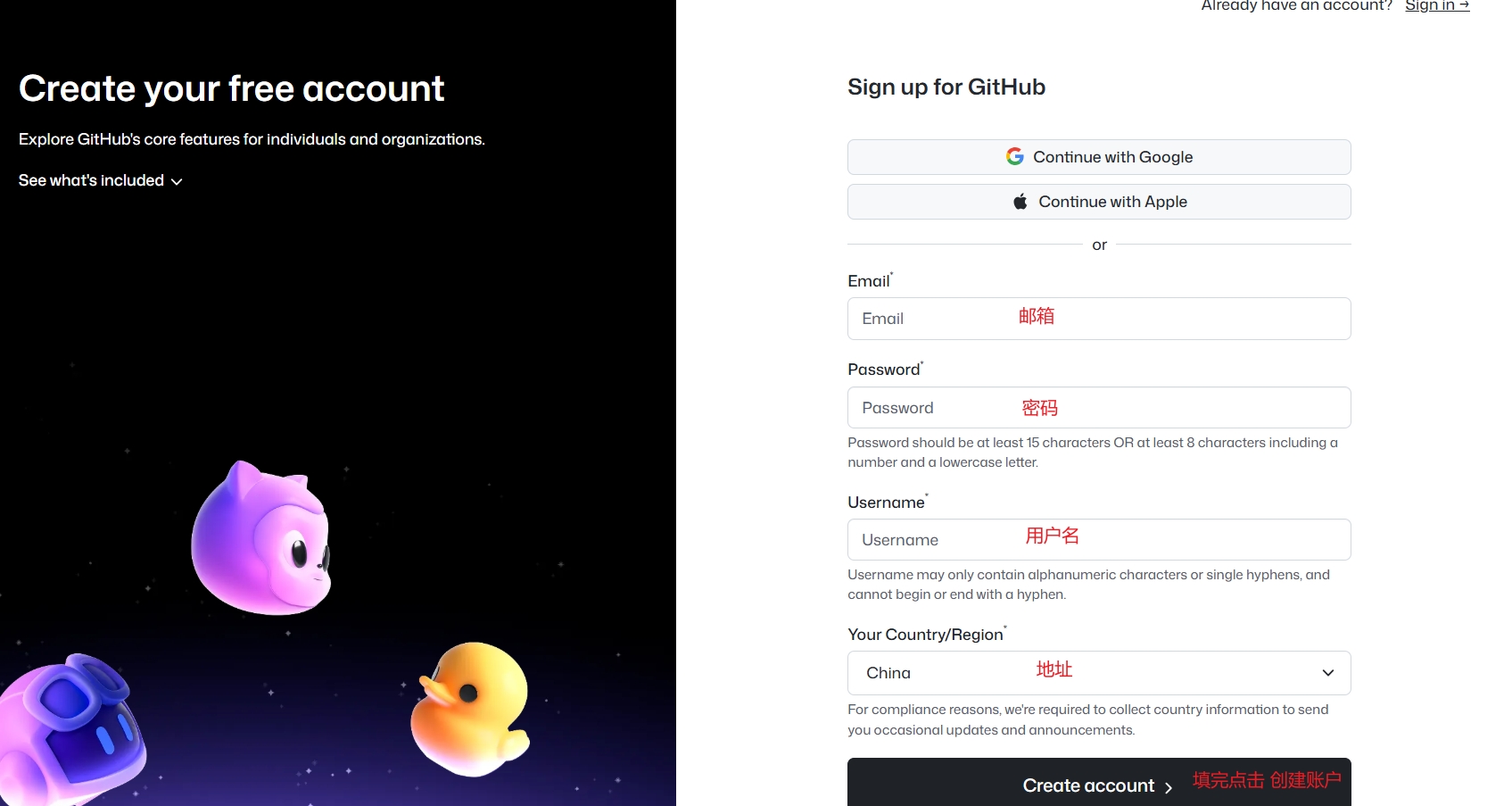Click the Sign up for GitHub heading
Screen dimensions: 1512x806
click(x=946, y=87)
